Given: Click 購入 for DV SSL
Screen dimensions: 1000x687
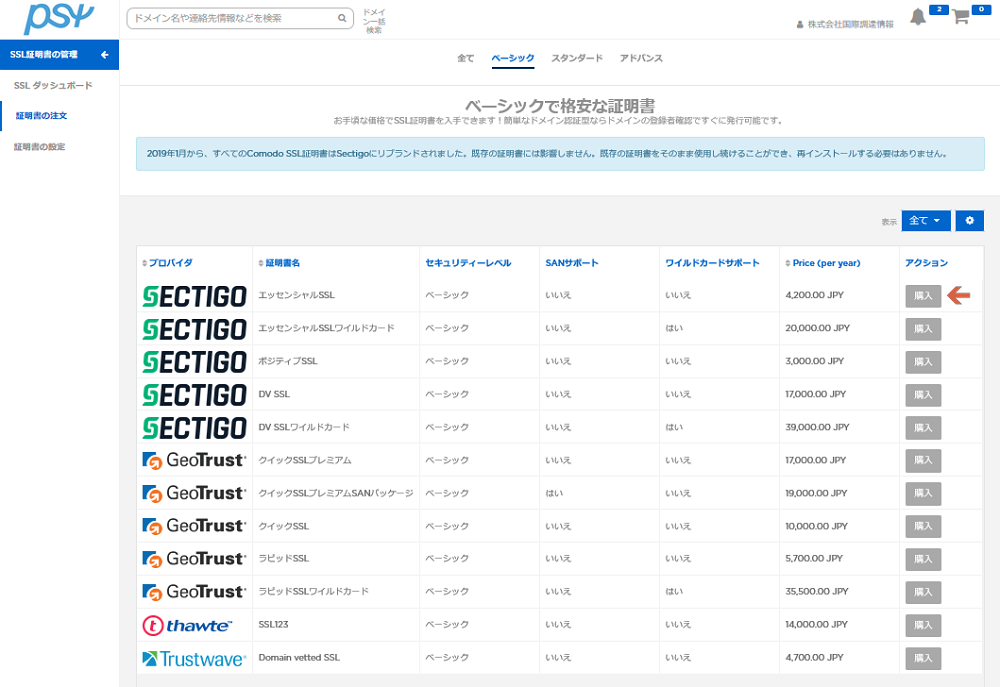Looking at the screenshot, I should 923,395.
